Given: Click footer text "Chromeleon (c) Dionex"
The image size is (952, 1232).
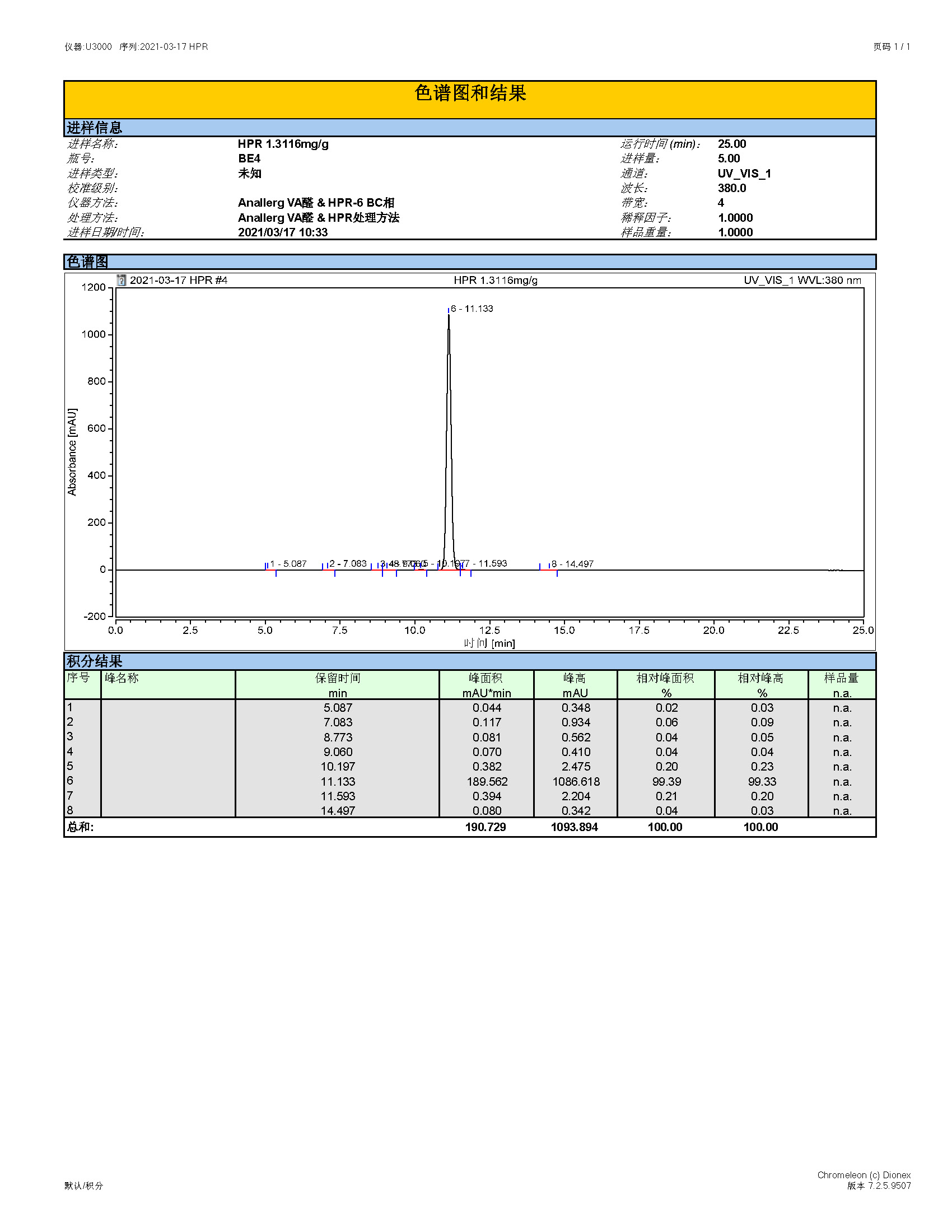Looking at the screenshot, I should point(864,1175).
